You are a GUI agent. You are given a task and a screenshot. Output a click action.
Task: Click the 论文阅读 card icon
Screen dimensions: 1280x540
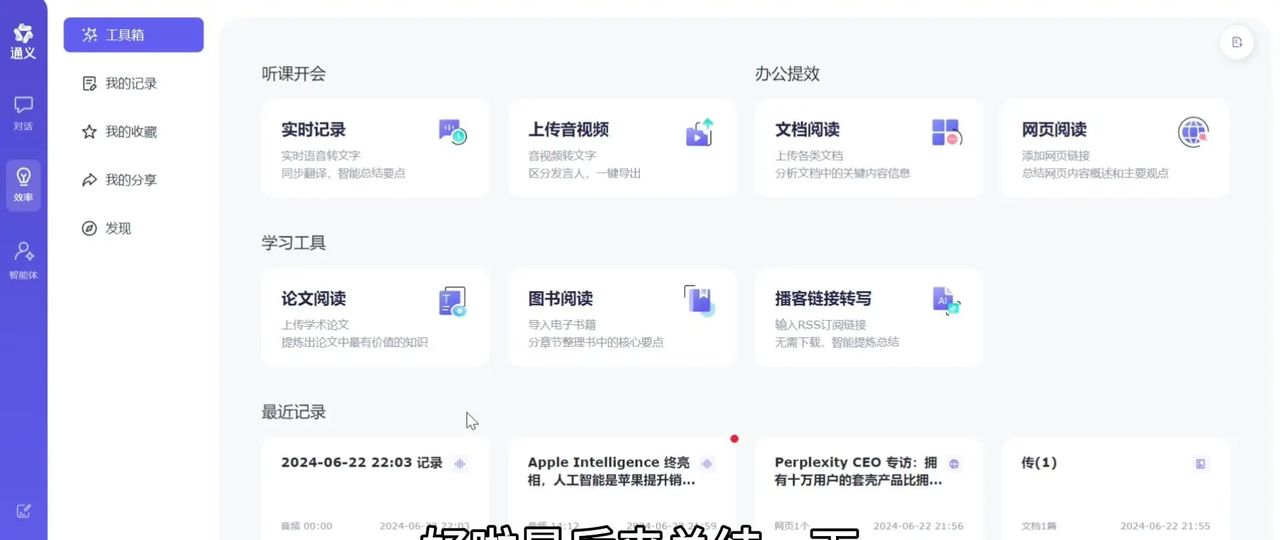tap(452, 301)
